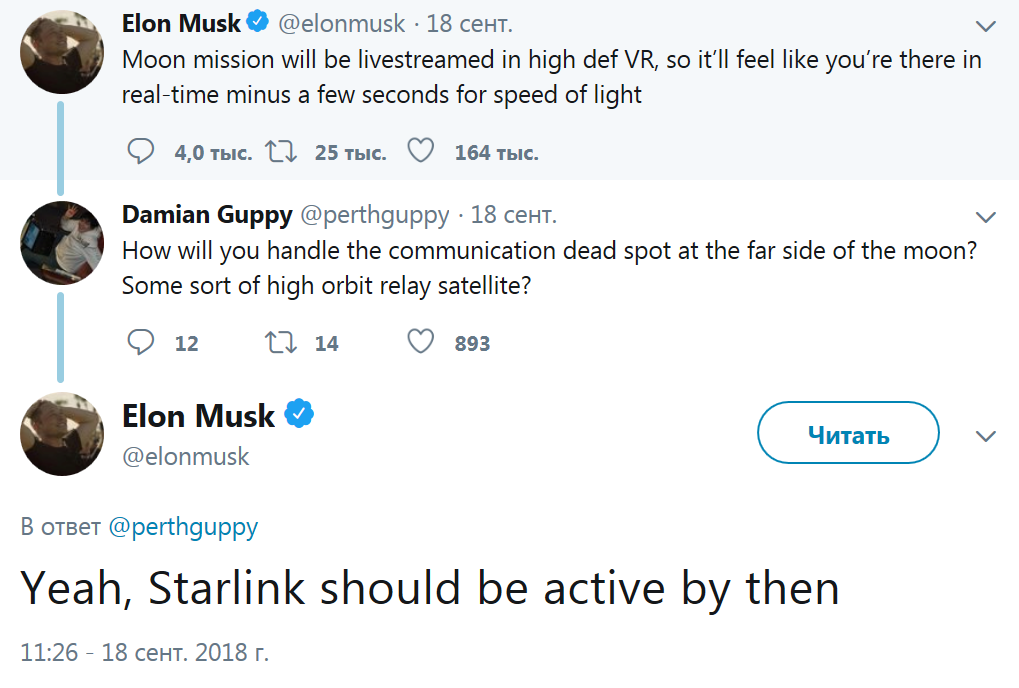Screen dimensions: 1019x688
Task: Click @elonmusk handle under main tweet name
Action: coord(185,457)
